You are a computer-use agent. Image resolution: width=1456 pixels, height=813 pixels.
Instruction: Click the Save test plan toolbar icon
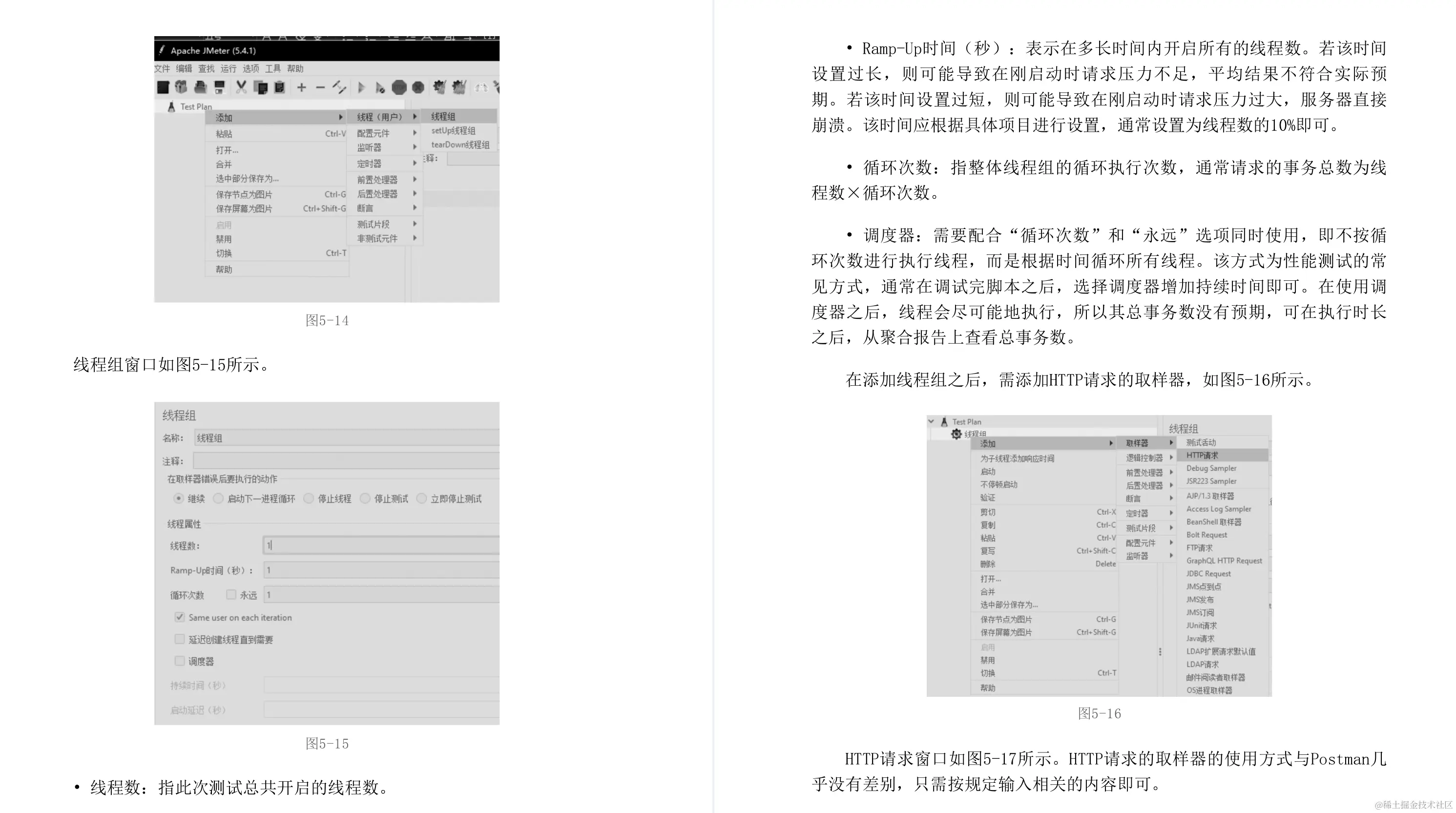(x=220, y=87)
